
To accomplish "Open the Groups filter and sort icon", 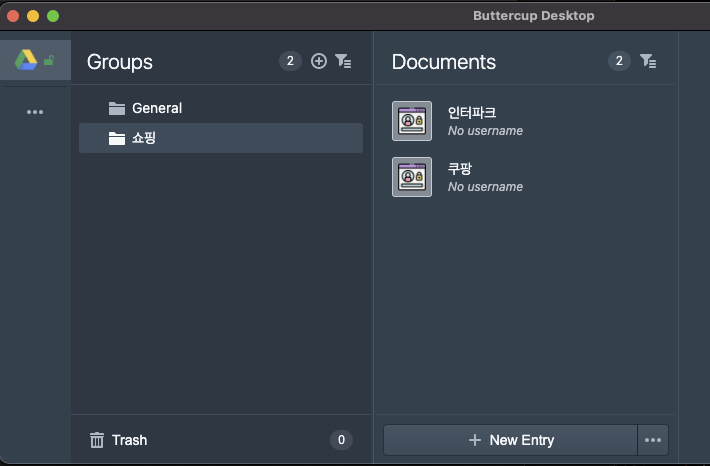I will [343, 61].
